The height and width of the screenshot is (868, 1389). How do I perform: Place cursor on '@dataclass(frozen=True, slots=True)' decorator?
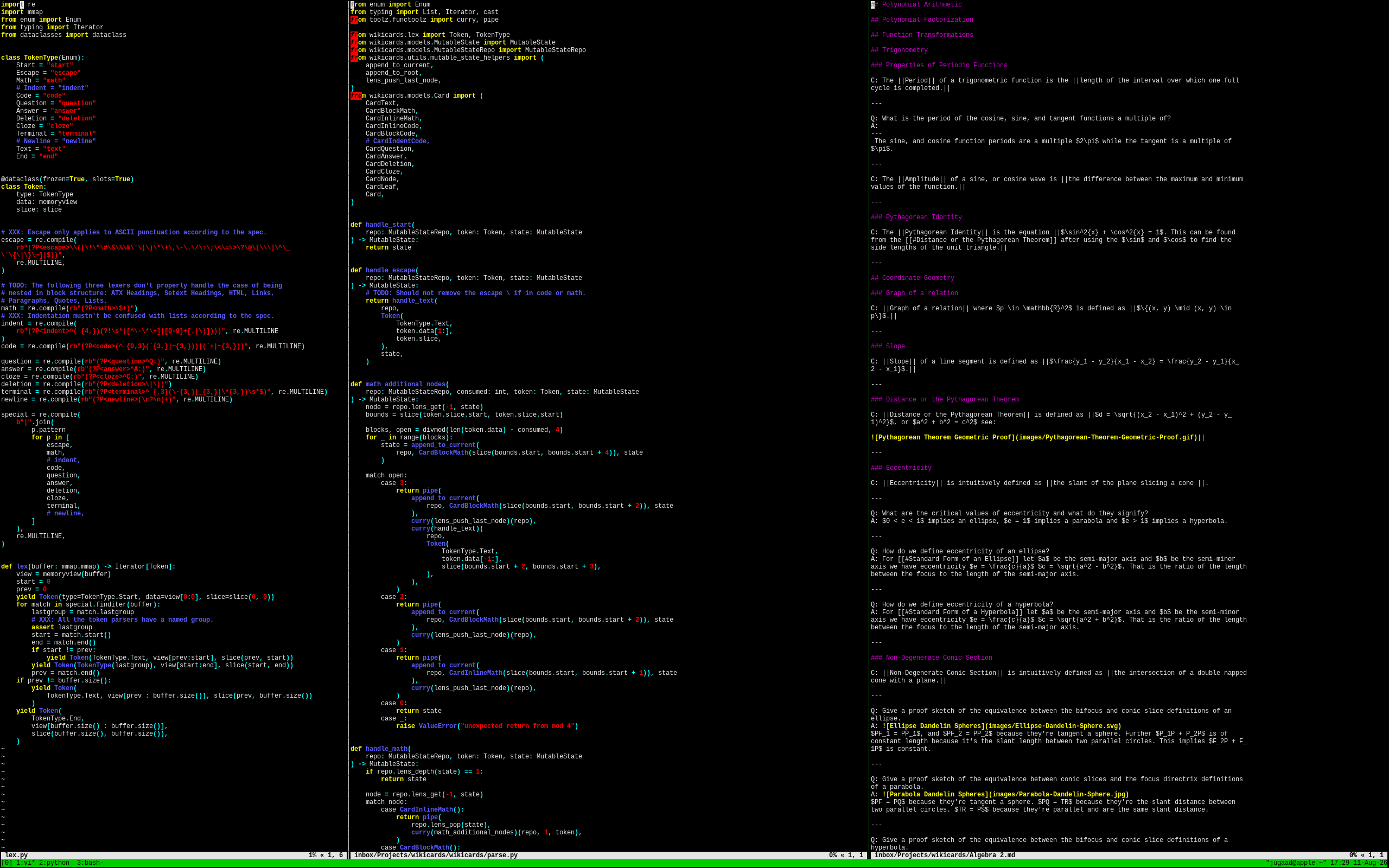[x=67, y=179]
